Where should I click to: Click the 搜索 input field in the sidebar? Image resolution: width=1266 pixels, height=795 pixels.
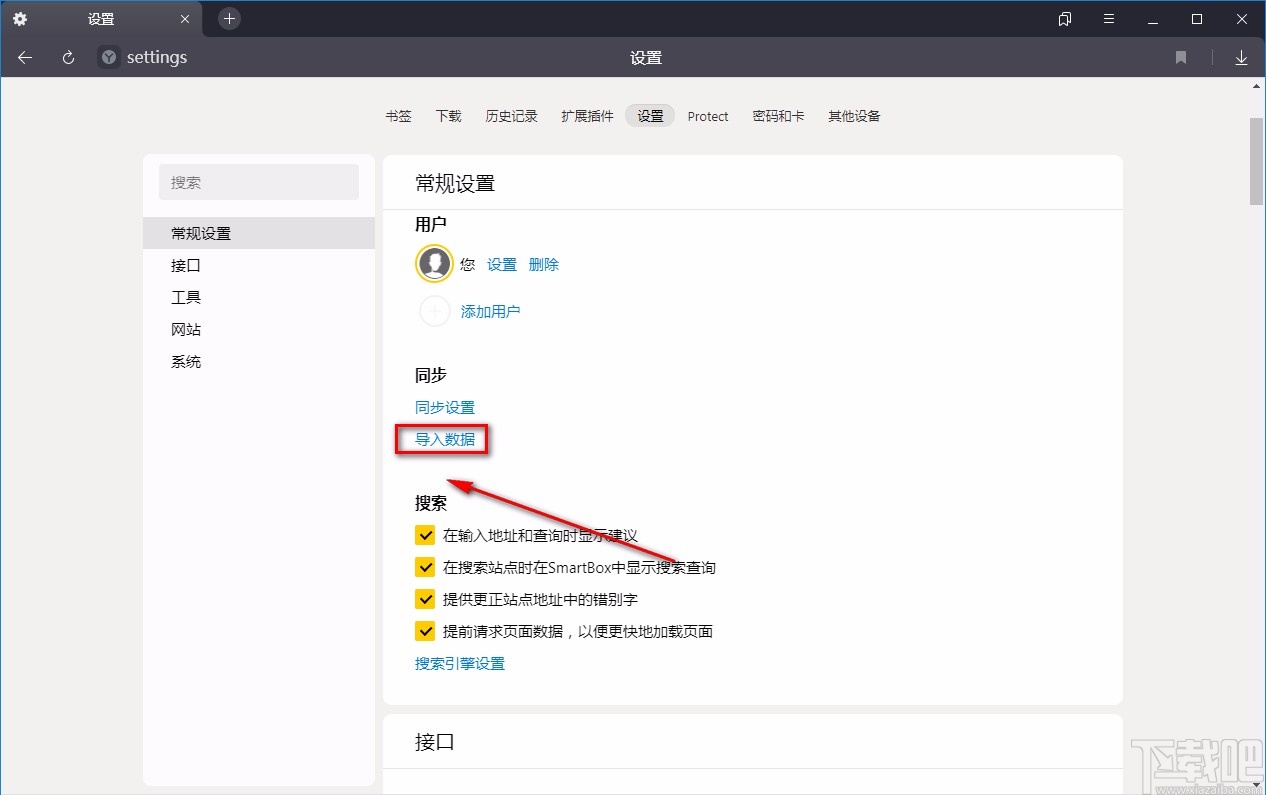point(258,182)
